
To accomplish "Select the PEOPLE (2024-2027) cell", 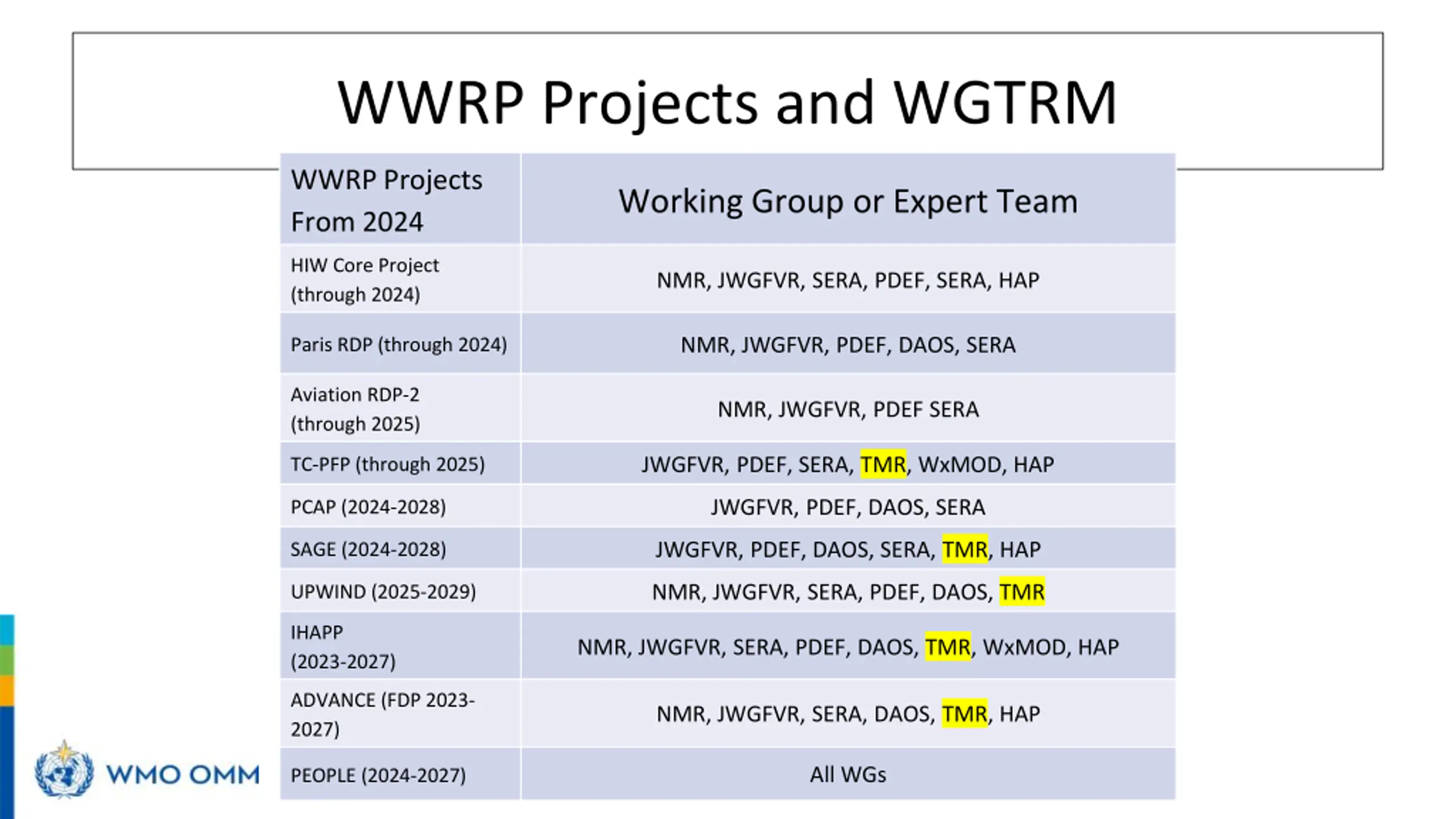I will (x=400, y=774).
